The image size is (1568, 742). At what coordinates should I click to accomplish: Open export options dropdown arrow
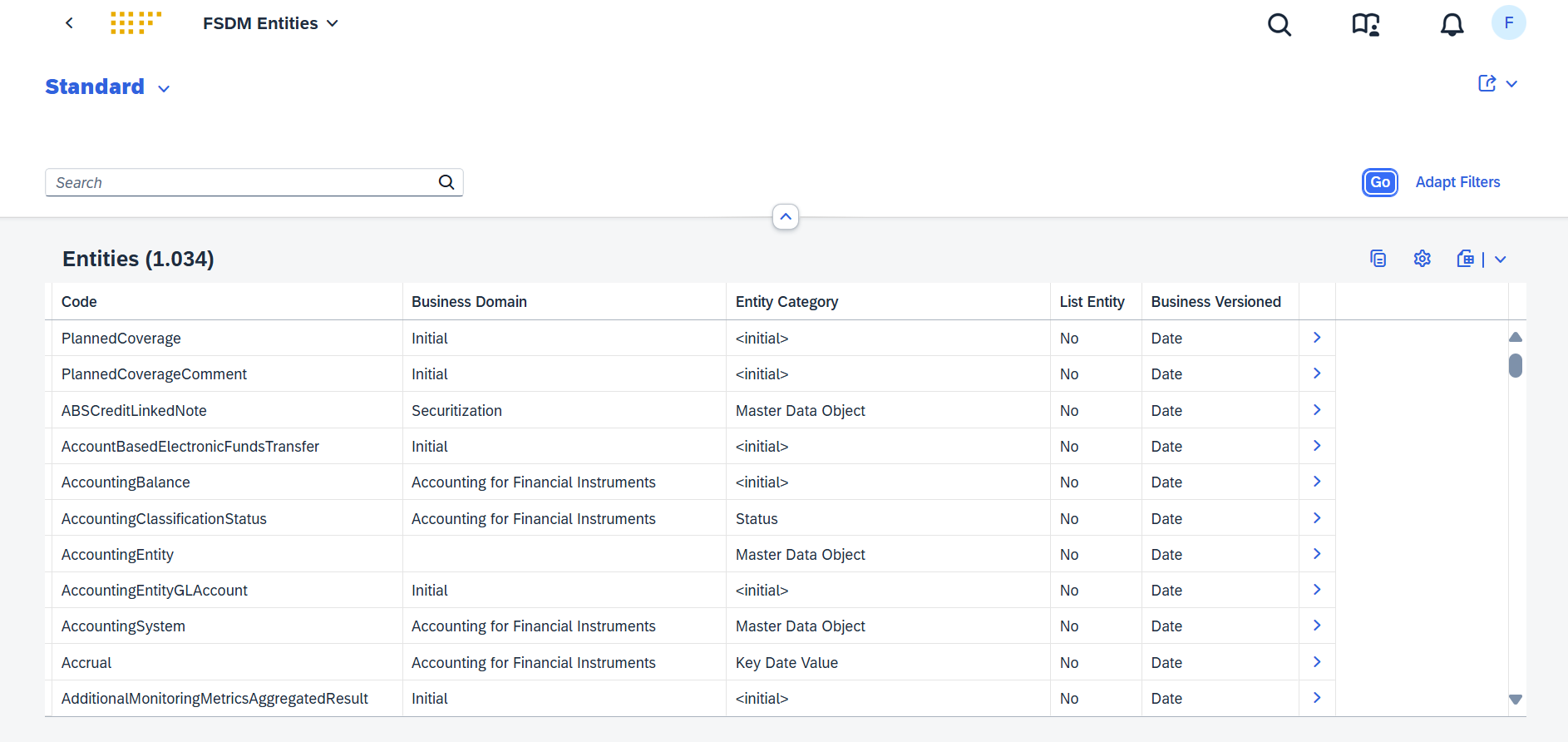1500,260
